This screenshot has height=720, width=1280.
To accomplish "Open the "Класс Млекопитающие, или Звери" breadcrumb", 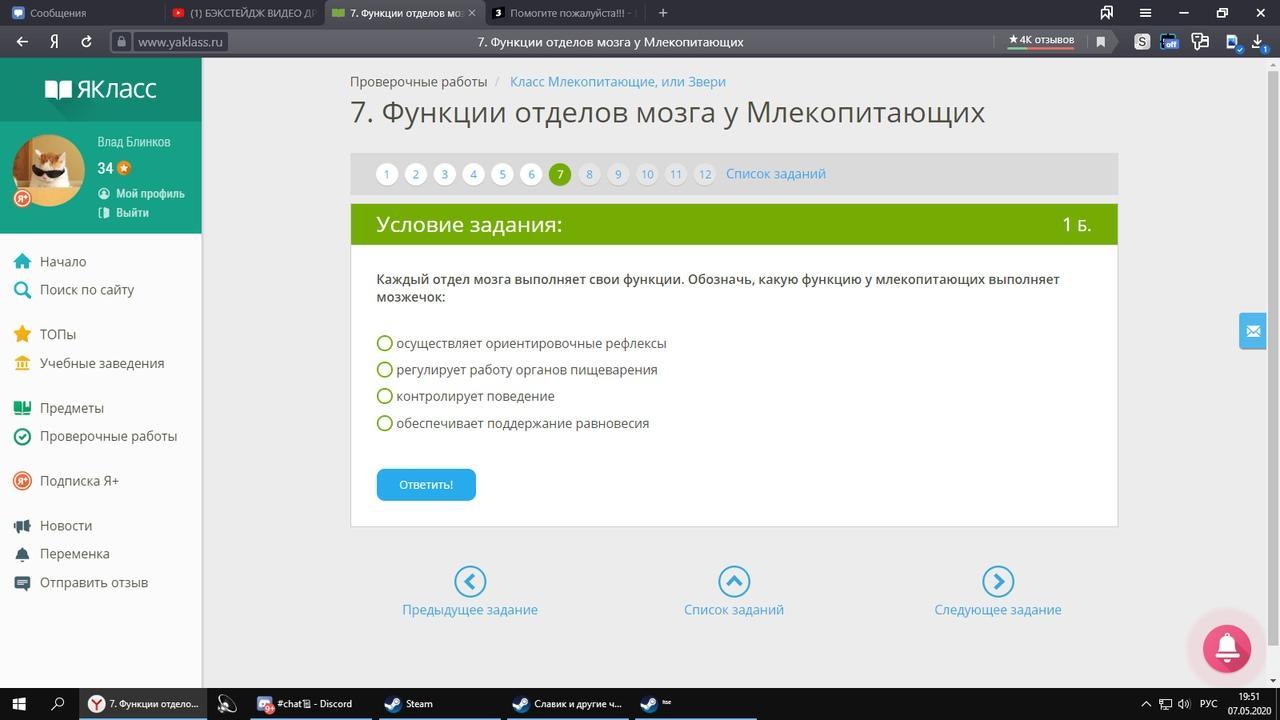I will (x=618, y=82).
